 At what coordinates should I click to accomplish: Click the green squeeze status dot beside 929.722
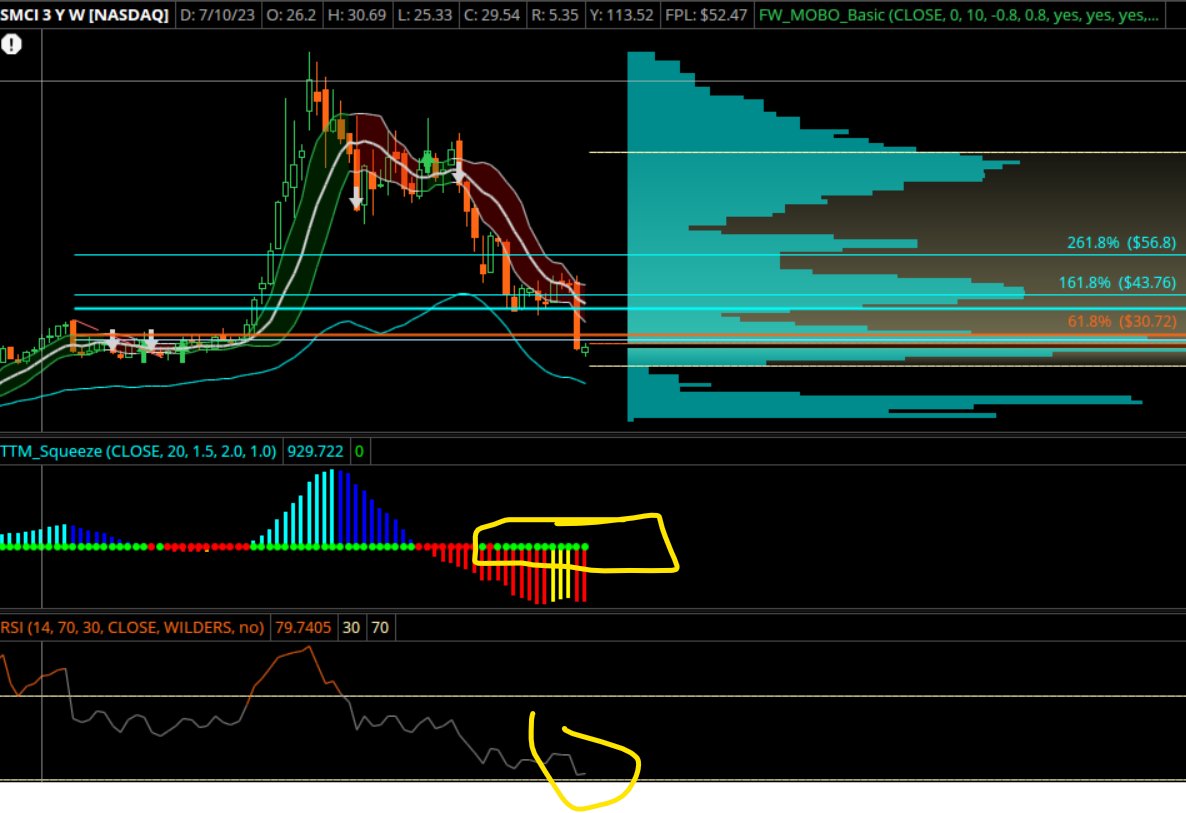[361, 451]
